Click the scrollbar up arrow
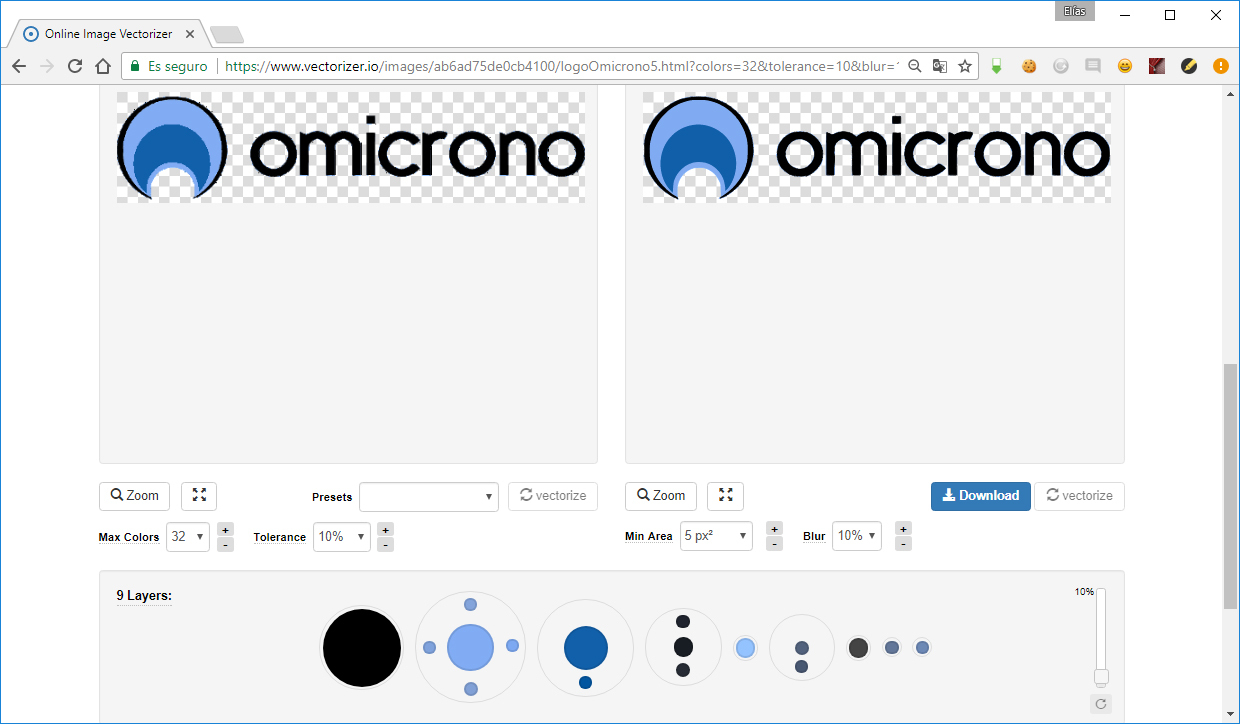The width and height of the screenshot is (1240, 724). pyautogui.click(x=1230, y=93)
